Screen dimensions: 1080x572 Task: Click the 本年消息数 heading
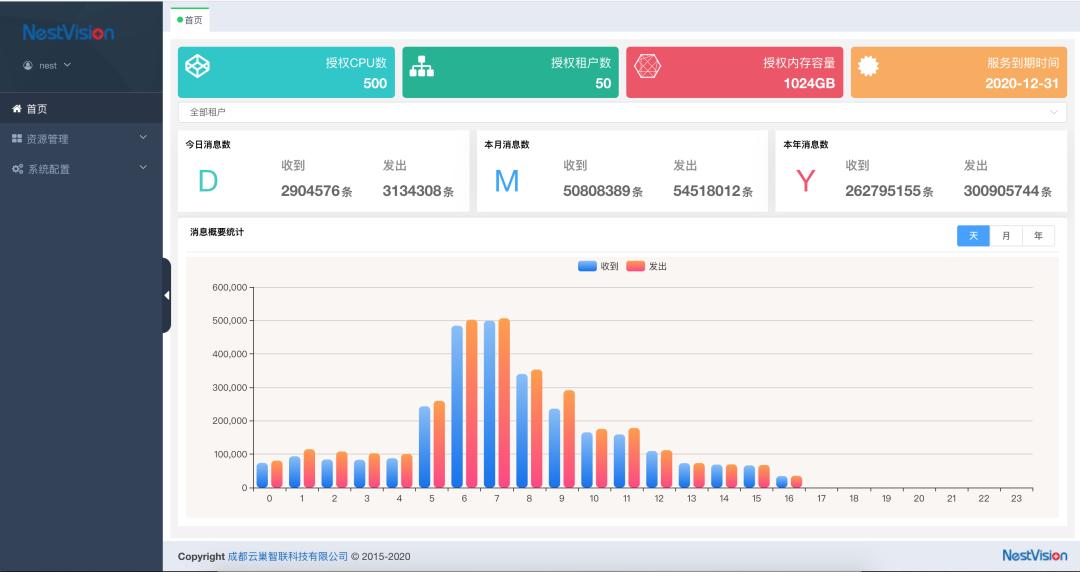[806, 145]
